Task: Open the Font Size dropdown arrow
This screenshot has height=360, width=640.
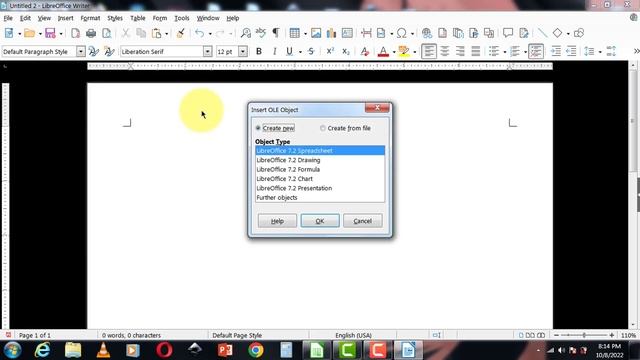Action: [243, 51]
